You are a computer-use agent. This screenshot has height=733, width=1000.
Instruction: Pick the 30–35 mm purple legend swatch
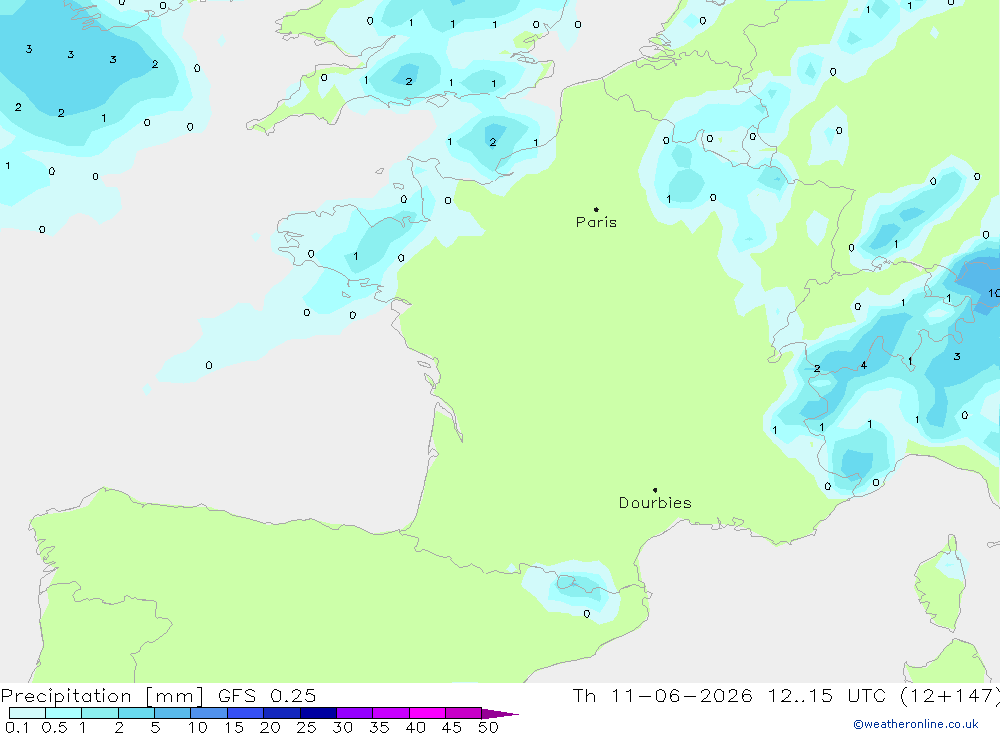click(x=355, y=713)
